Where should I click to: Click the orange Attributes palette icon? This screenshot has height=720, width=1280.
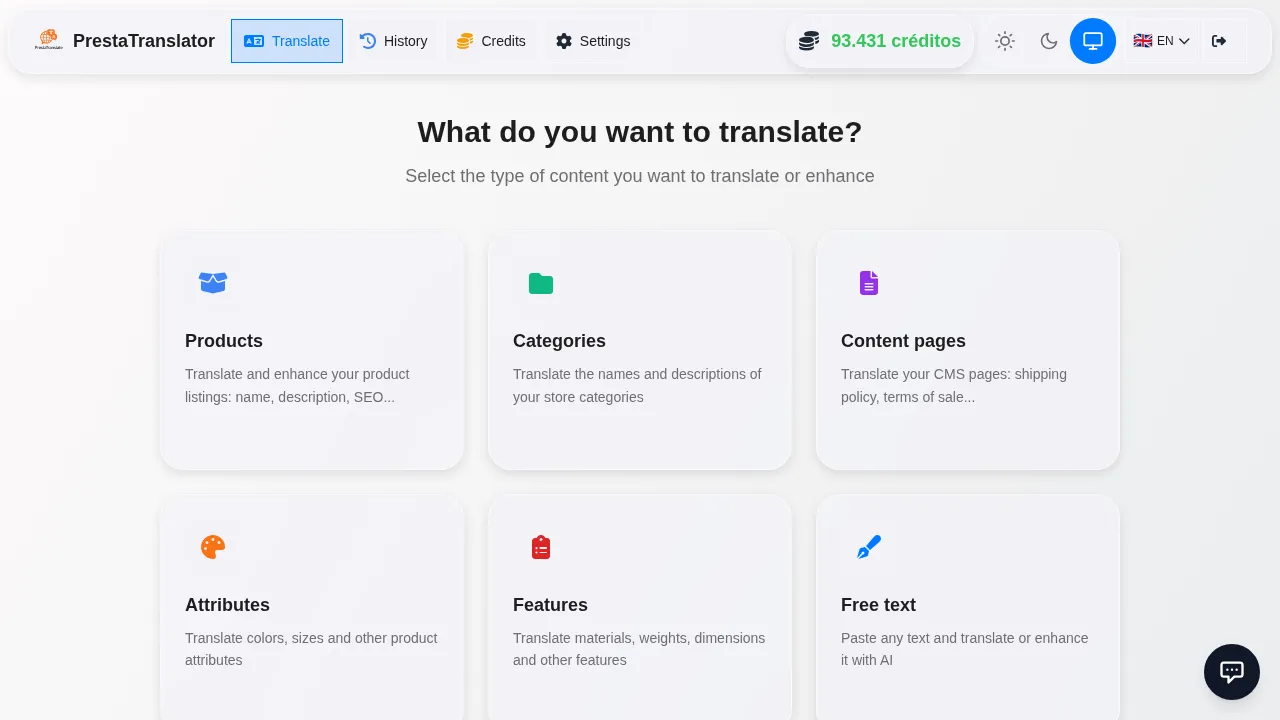point(213,547)
